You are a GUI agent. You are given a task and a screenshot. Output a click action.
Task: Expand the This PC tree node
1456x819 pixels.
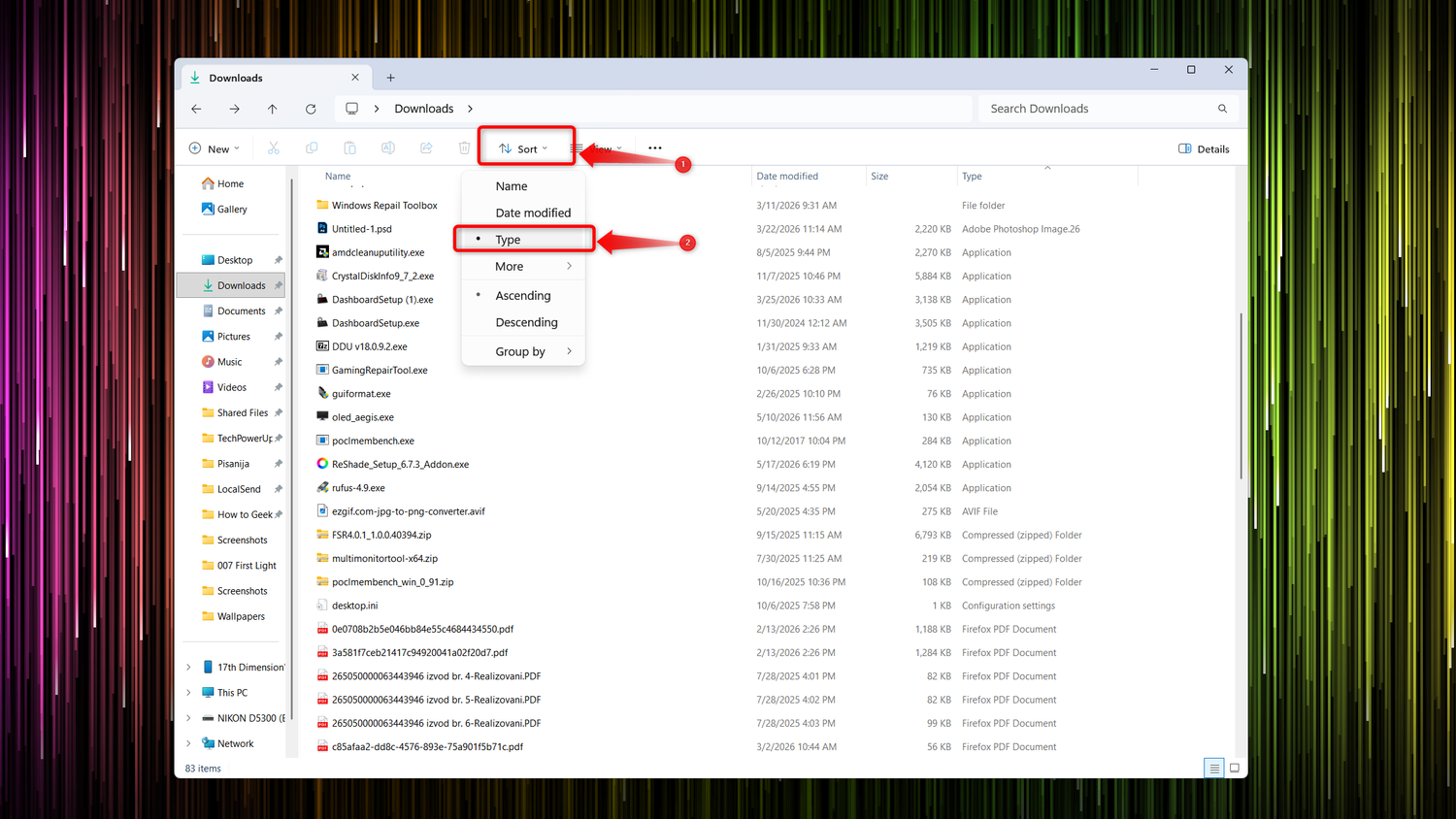pyautogui.click(x=188, y=693)
